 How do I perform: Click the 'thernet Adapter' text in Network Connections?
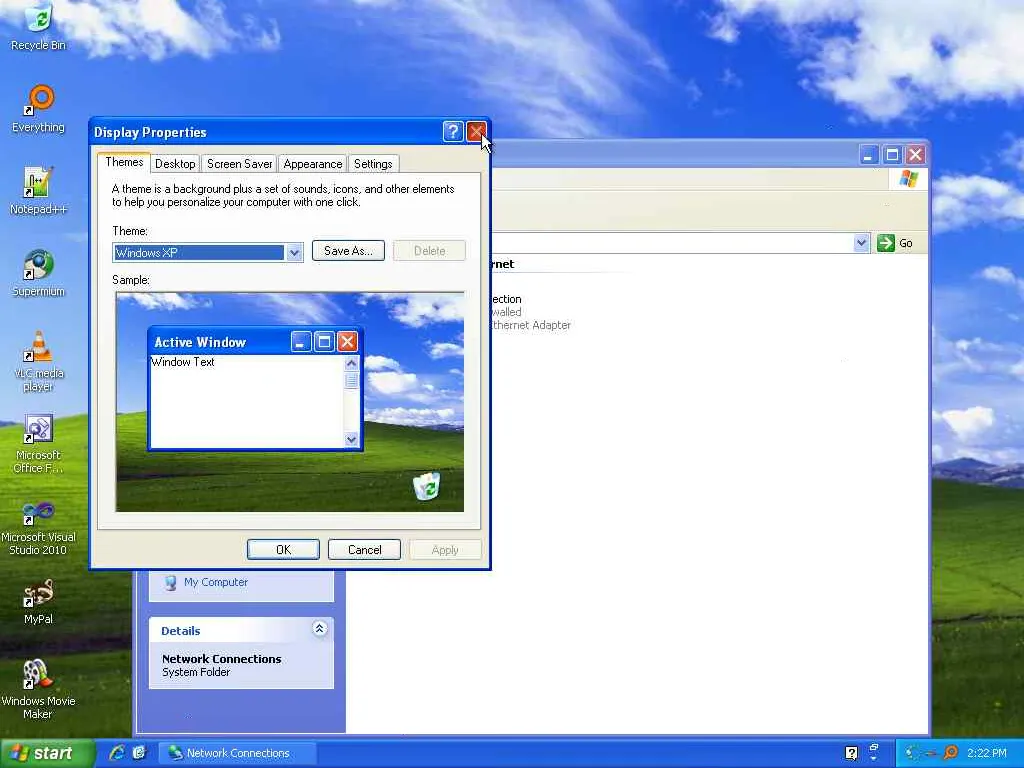531,325
